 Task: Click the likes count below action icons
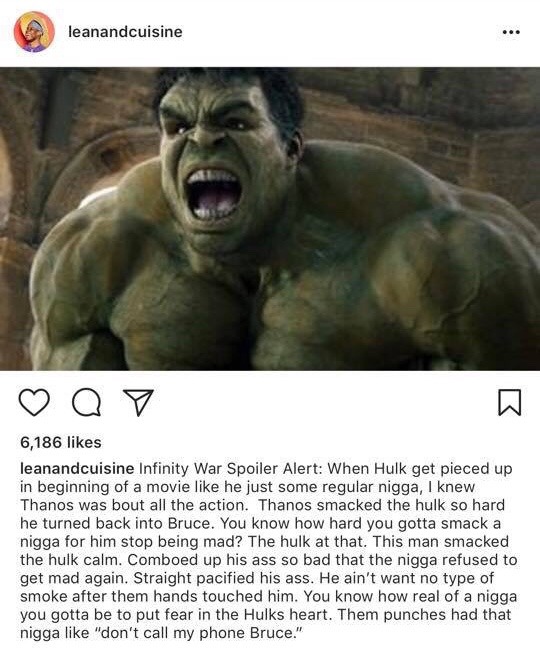click(x=61, y=442)
